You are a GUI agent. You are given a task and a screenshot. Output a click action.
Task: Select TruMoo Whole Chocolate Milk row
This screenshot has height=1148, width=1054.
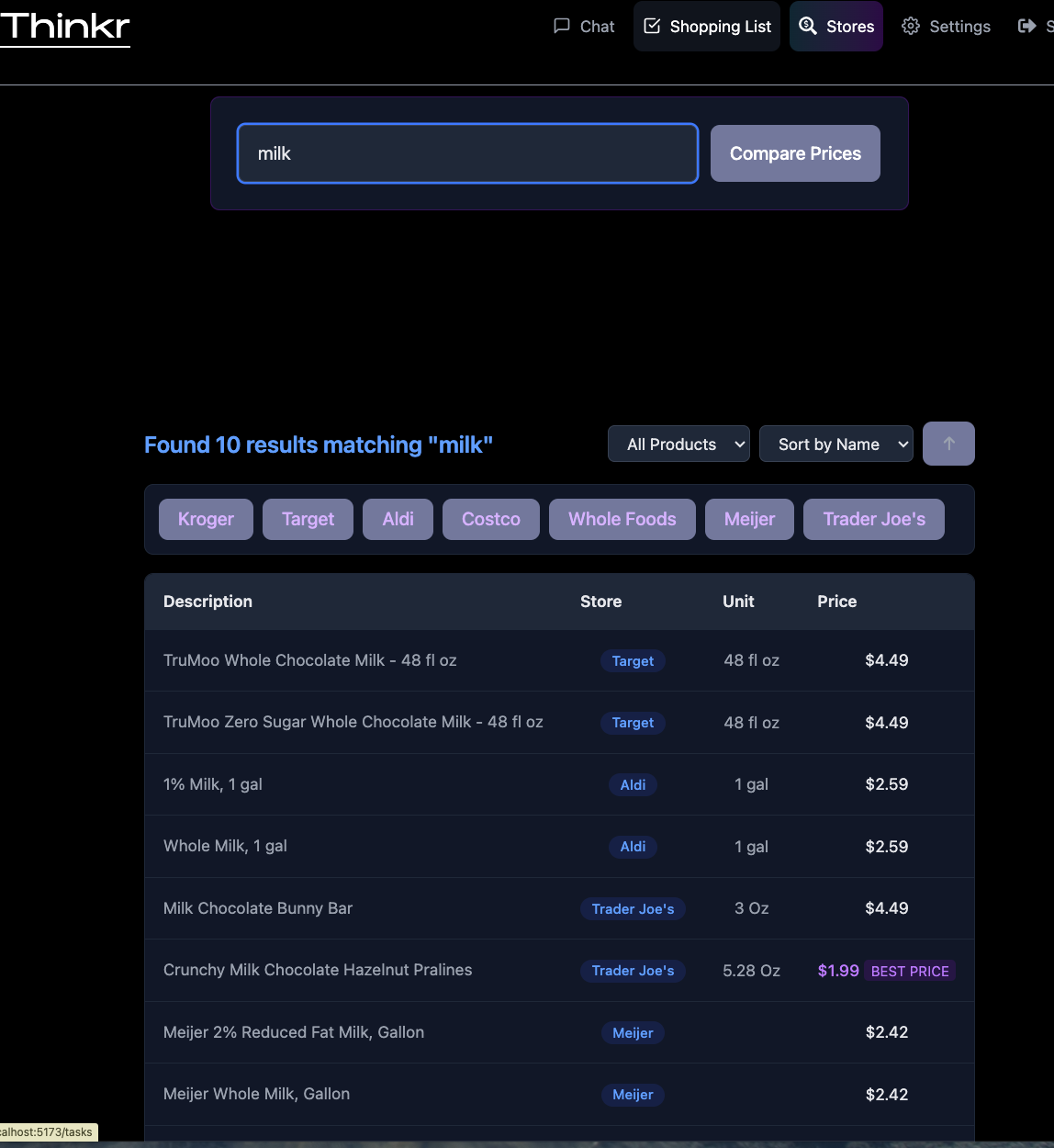(x=559, y=660)
